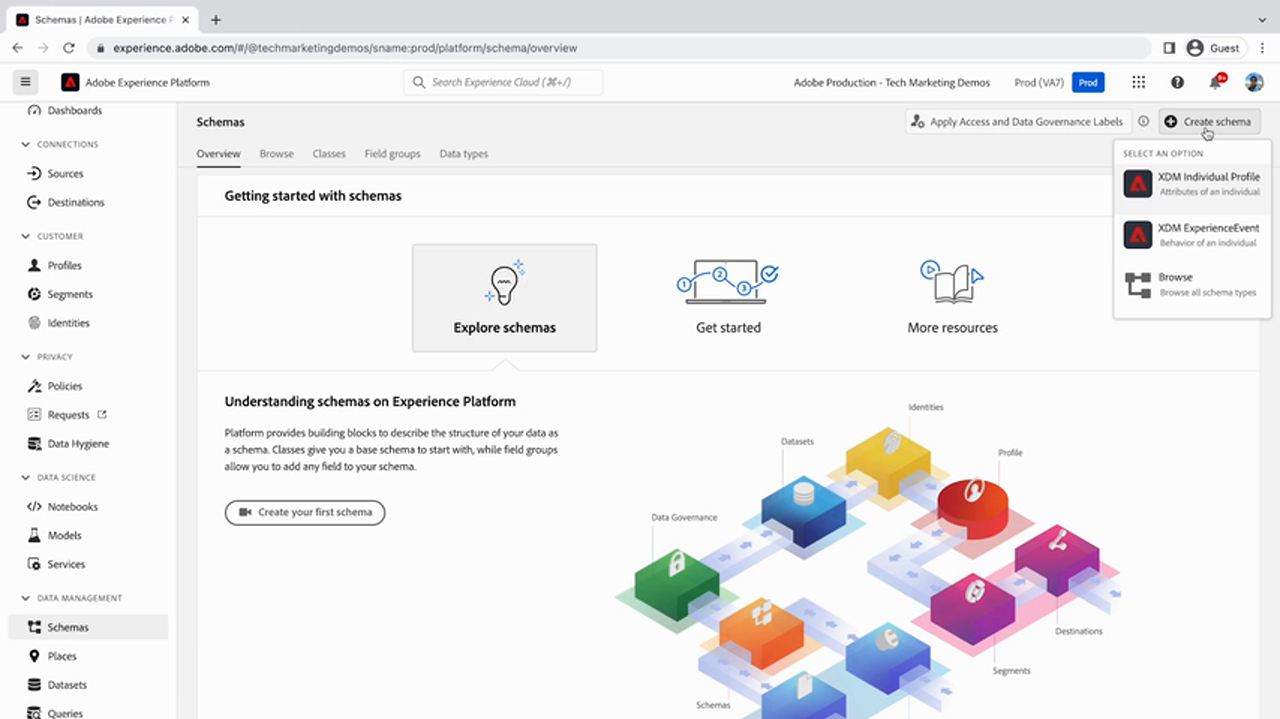Screen dimensions: 1280x719
Task: Switch to the Overview tab
Action: point(218,154)
